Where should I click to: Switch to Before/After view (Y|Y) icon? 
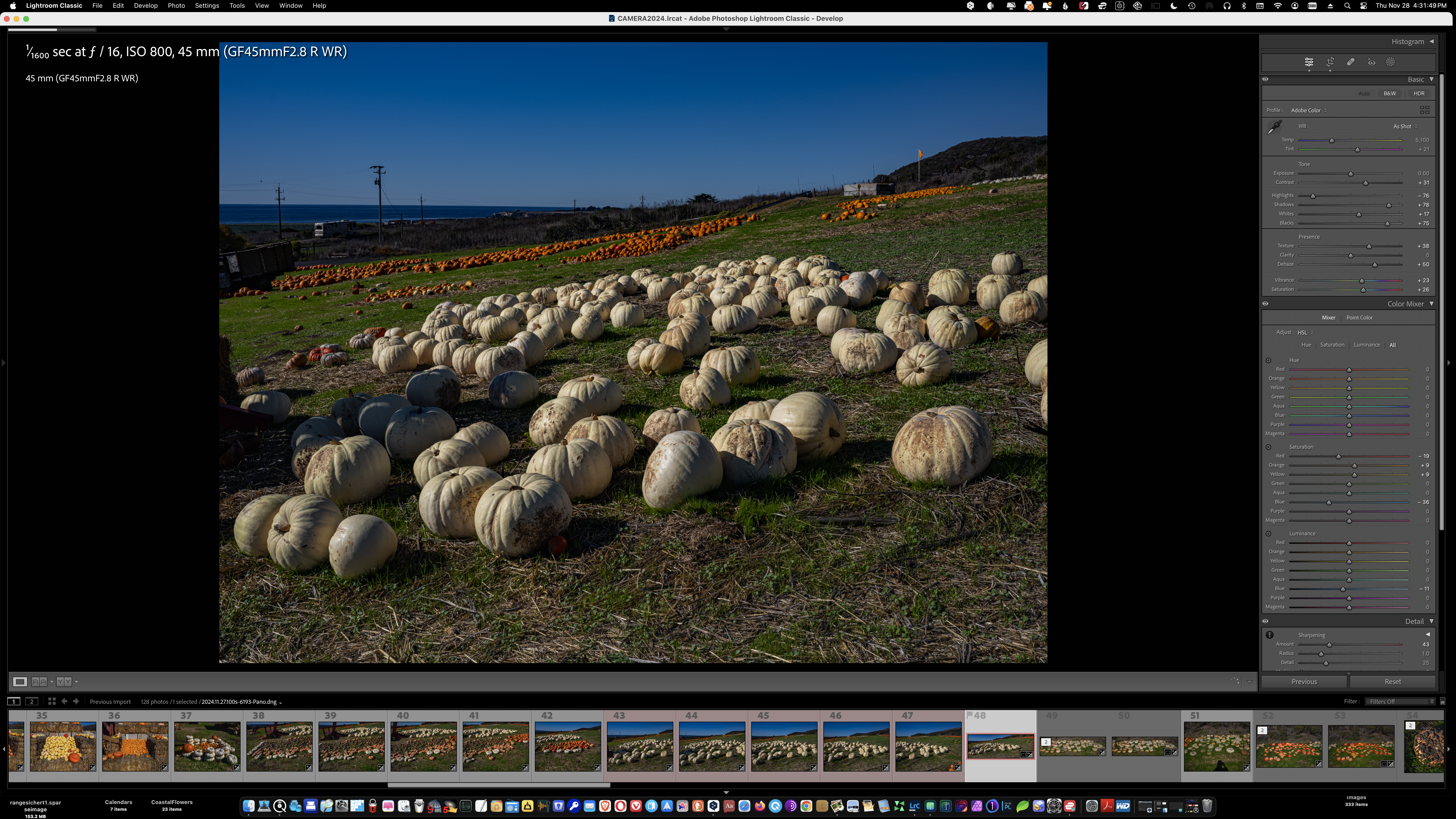click(x=64, y=682)
